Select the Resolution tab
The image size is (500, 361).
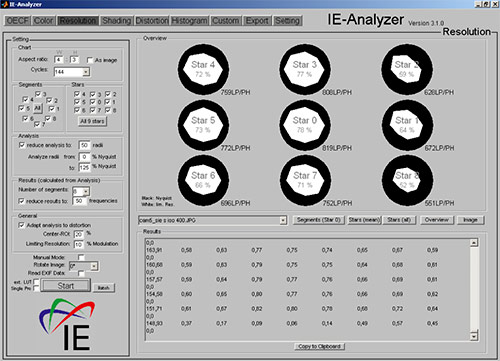pyautogui.click(x=78, y=21)
